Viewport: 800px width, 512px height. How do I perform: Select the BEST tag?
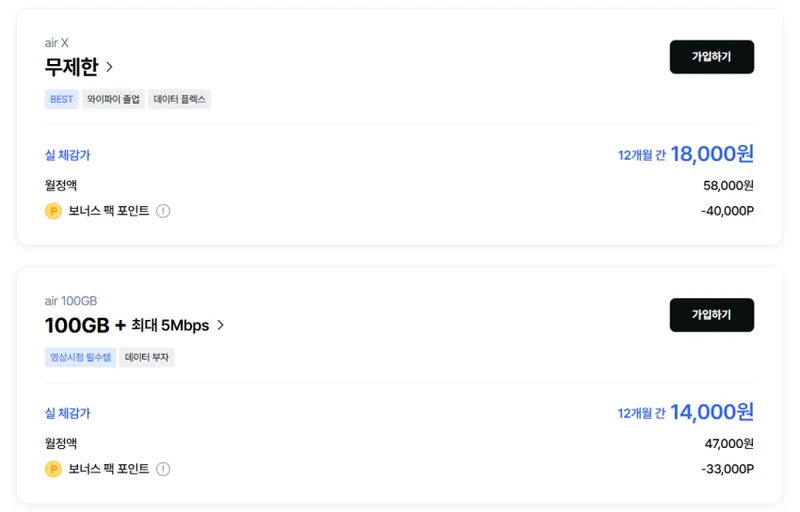pos(62,99)
